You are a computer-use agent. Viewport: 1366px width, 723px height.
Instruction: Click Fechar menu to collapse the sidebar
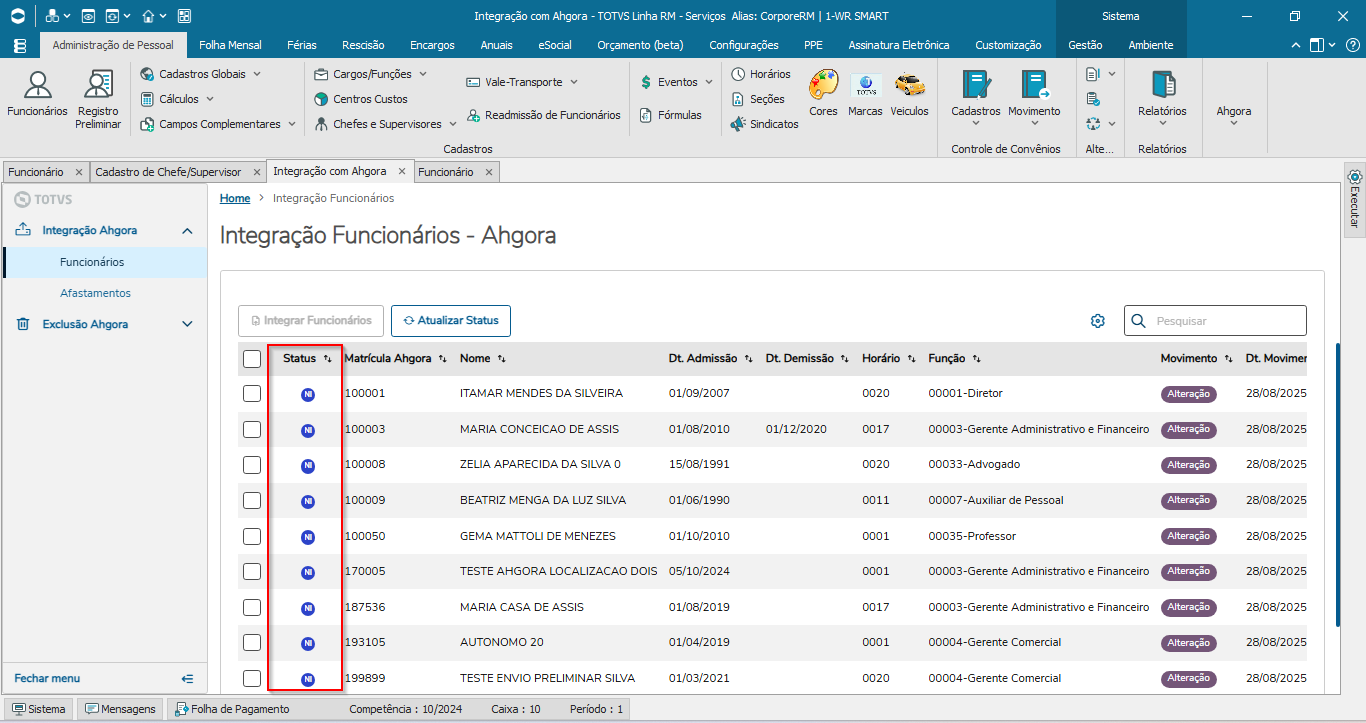pos(104,678)
